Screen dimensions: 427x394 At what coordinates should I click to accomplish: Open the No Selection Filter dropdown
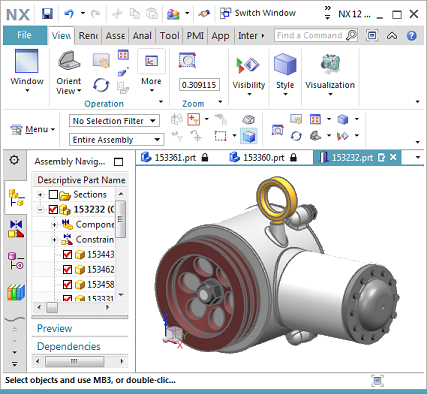[114, 121]
